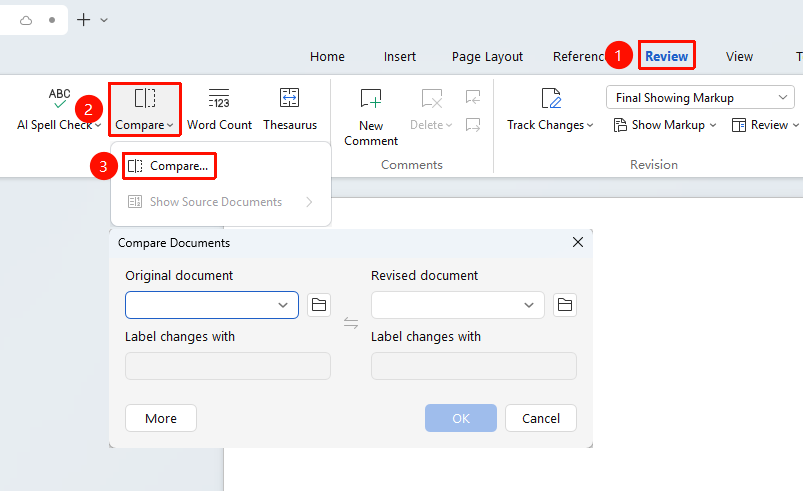The width and height of the screenshot is (803, 491).
Task: Open the Final Showing Markup dropdown
Action: tap(700, 97)
